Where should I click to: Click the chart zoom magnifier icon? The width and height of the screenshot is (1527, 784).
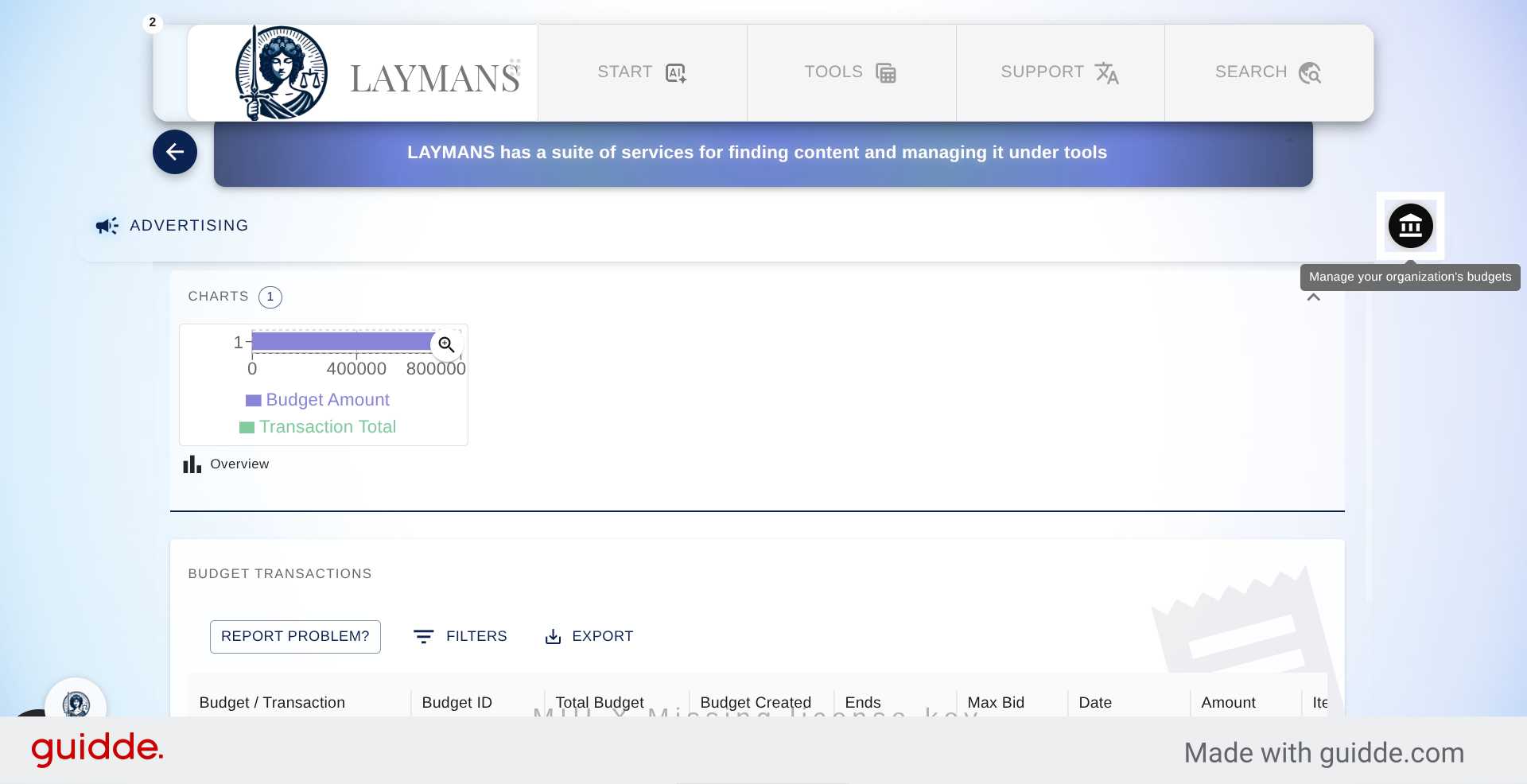tap(446, 344)
